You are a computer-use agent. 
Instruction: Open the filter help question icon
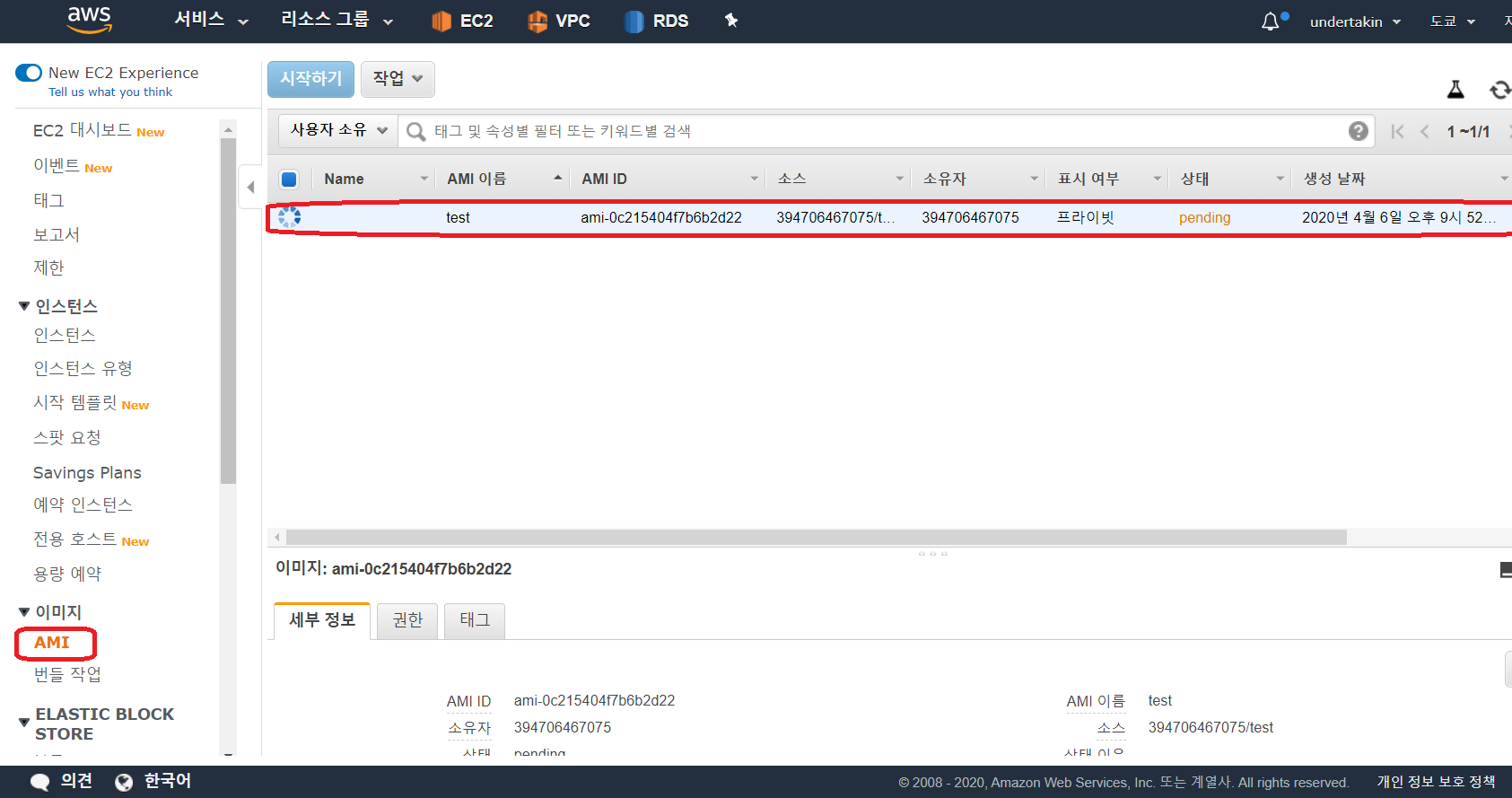tap(1359, 131)
